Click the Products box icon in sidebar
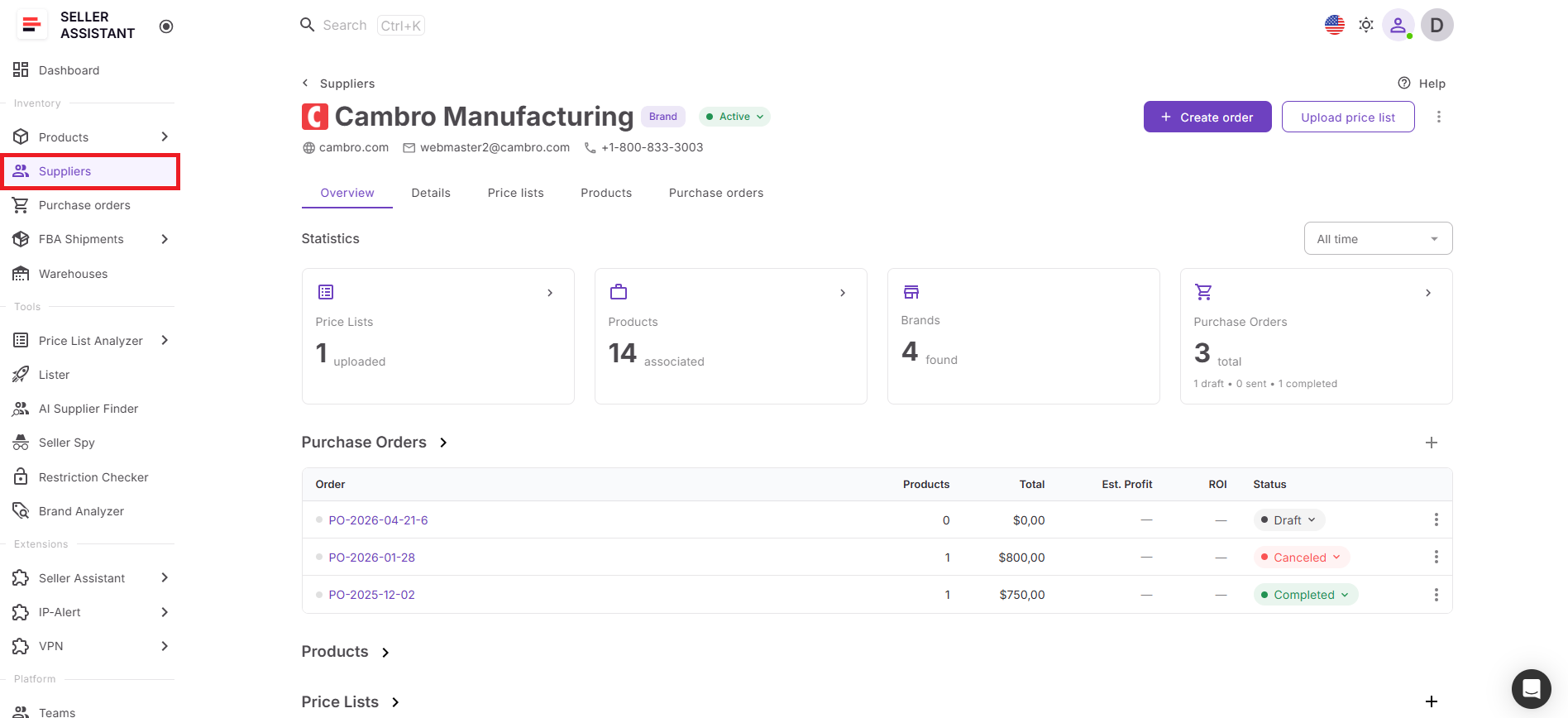 (x=21, y=136)
